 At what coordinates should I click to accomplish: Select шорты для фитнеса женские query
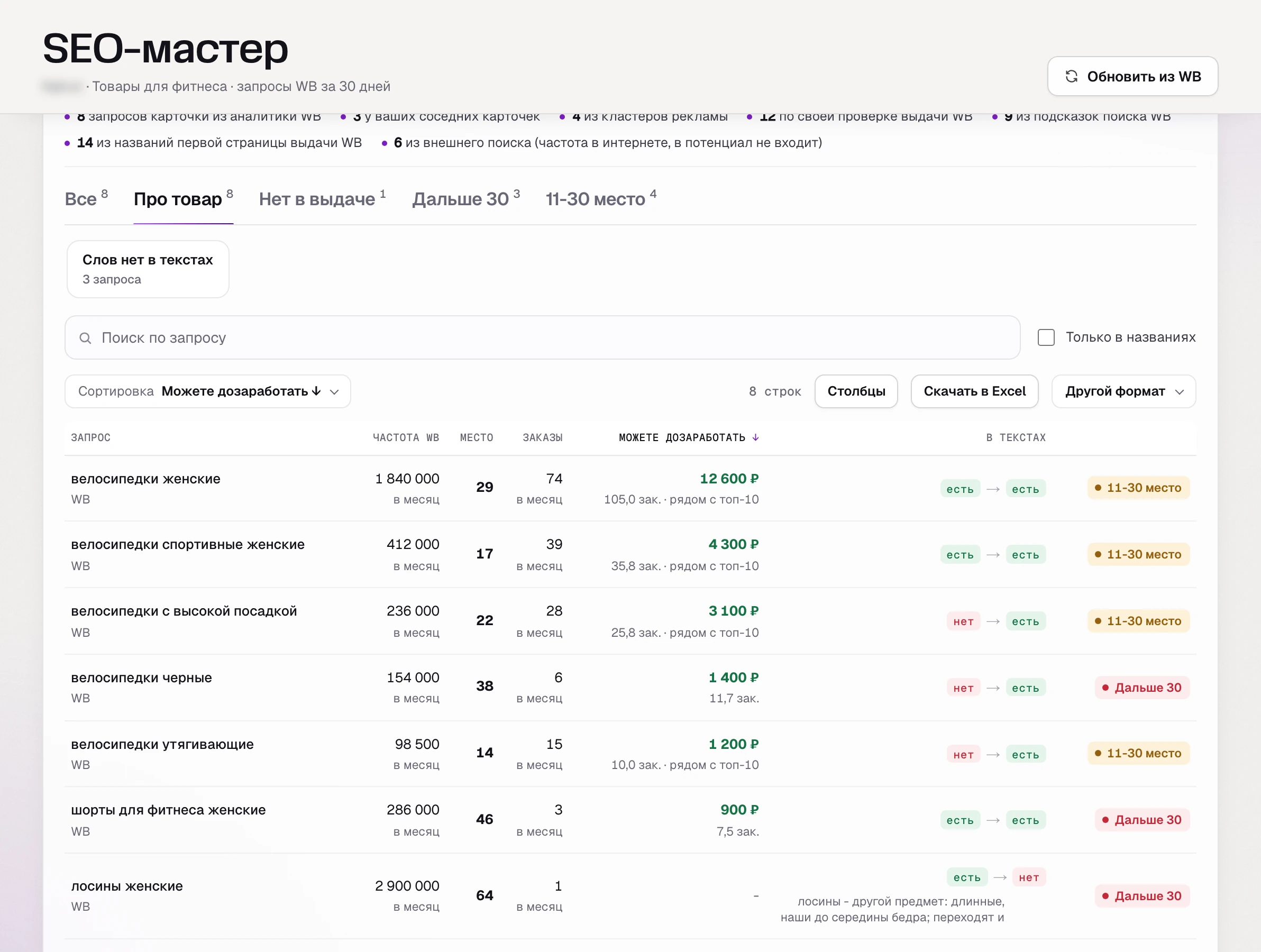click(168, 810)
